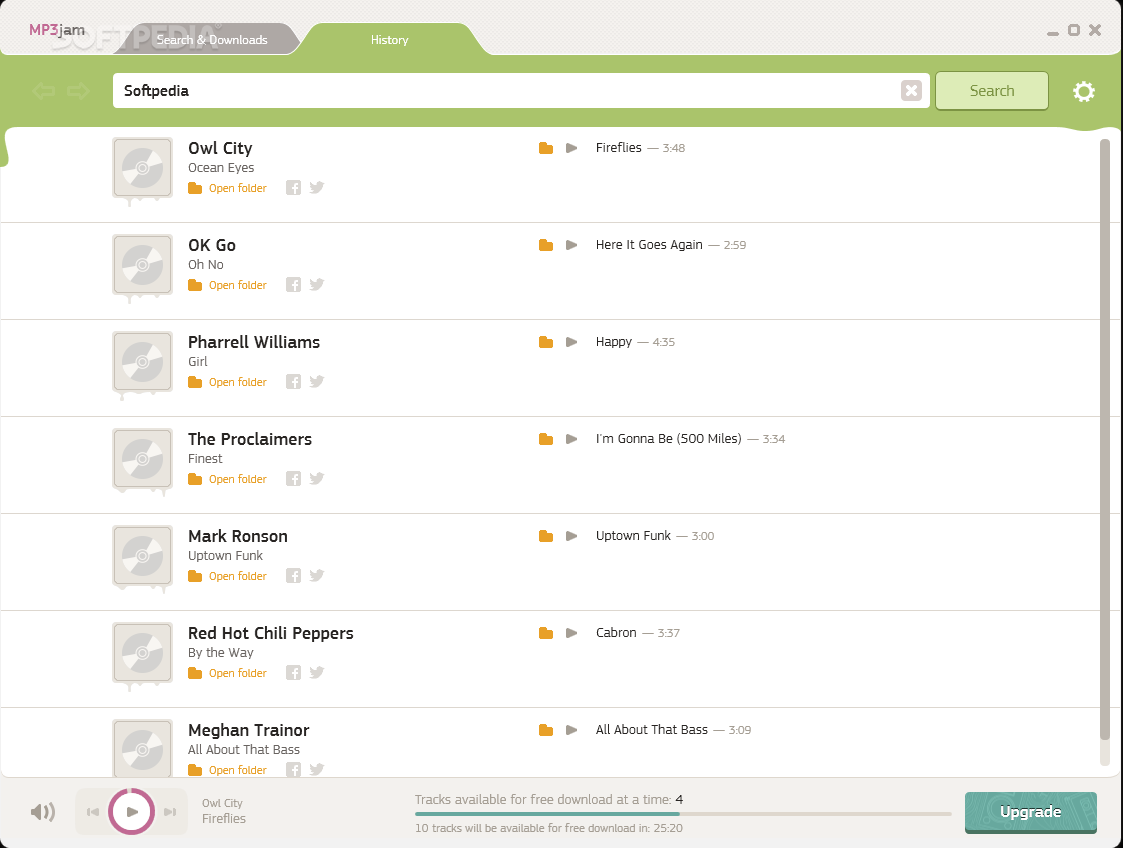Click the back navigation arrow
The width and height of the screenshot is (1123, 848).
click(x=44, y=91)
